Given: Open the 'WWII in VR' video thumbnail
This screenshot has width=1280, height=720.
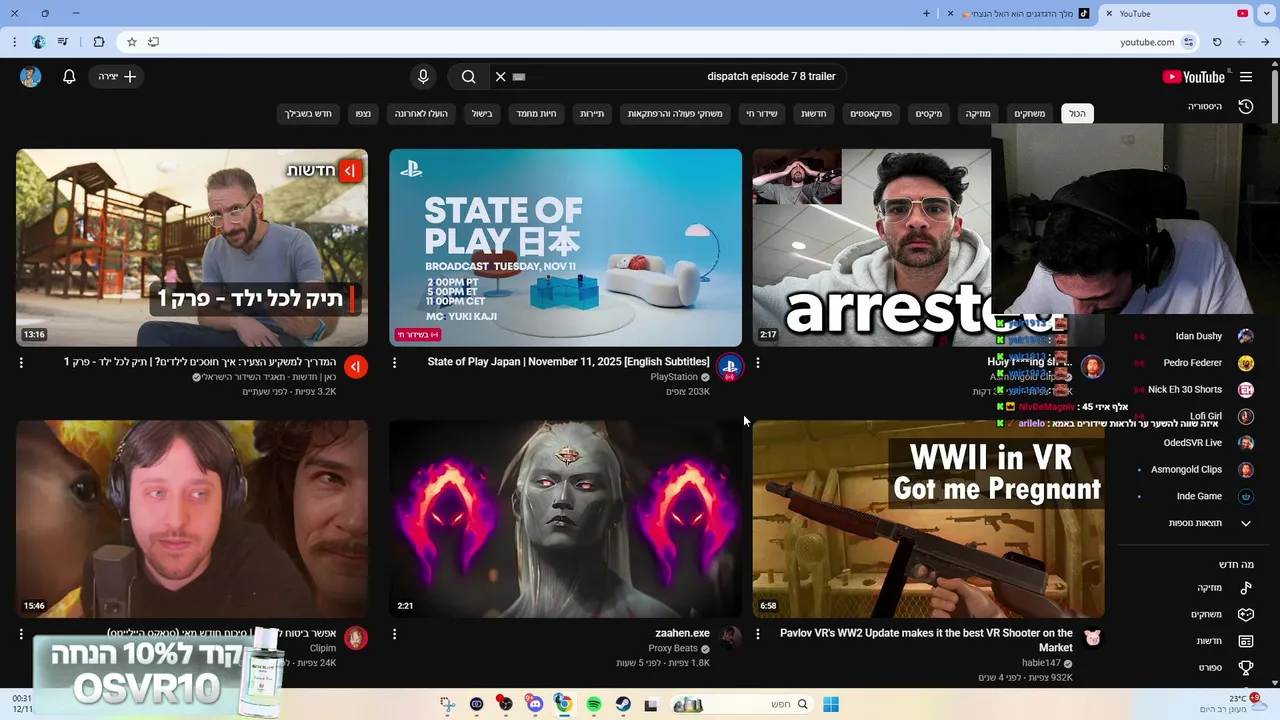Looking at the screenshot, I should [928, 519].
